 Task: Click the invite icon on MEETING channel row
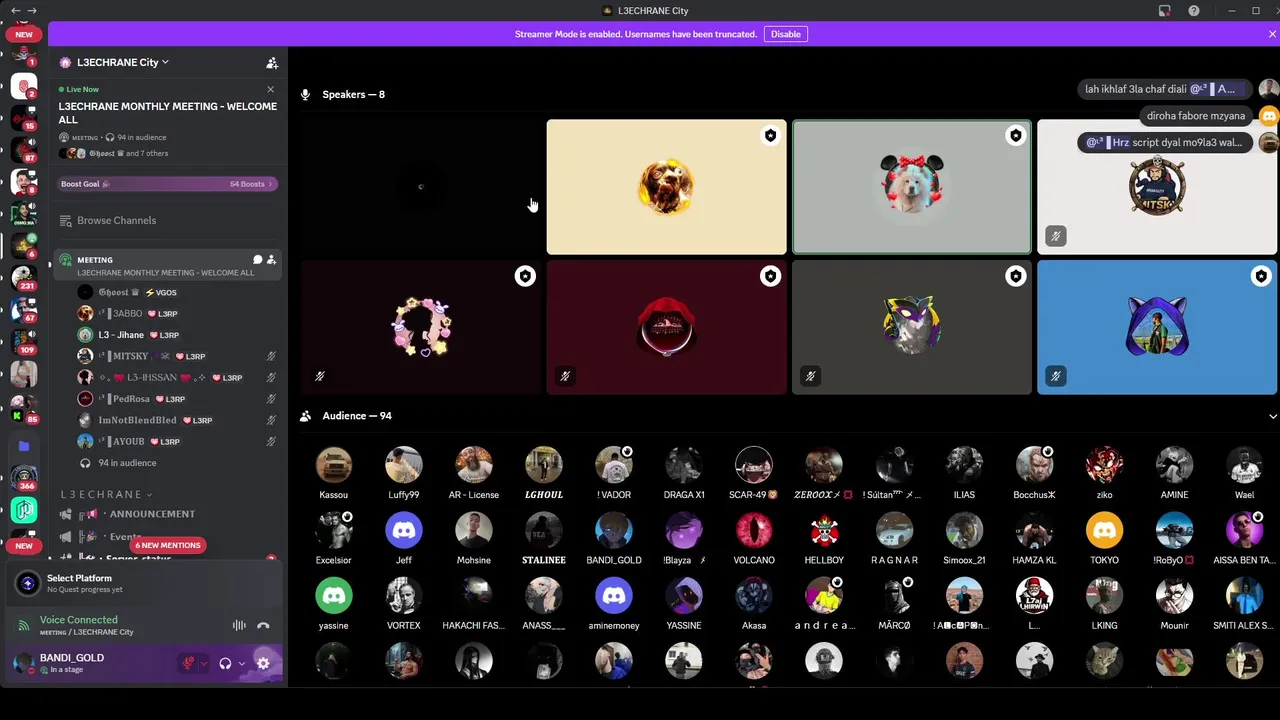click(x=271, y=260)
